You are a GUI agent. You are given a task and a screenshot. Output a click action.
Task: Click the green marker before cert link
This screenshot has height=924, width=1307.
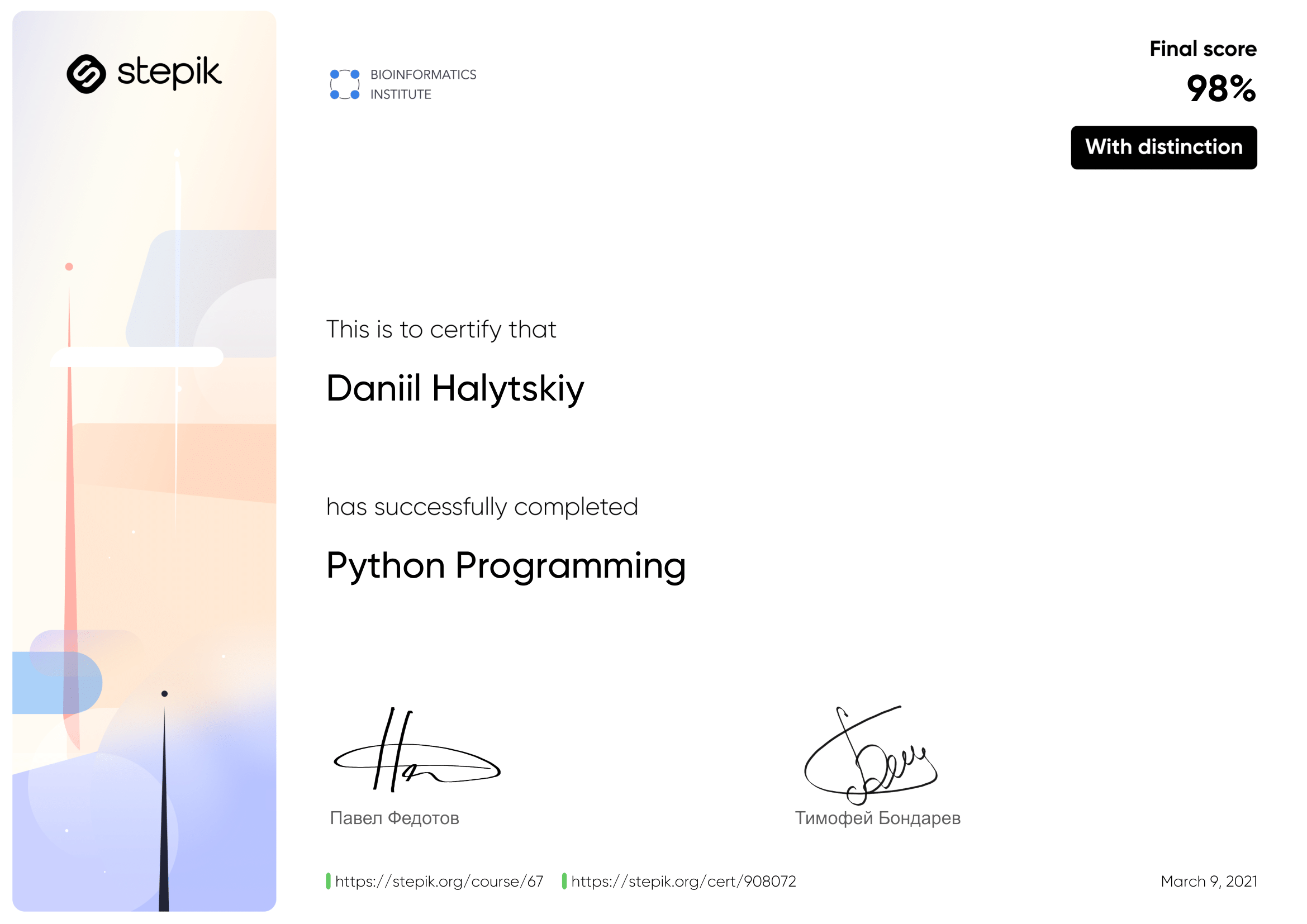pyautogui.click(x=564, y=881)
